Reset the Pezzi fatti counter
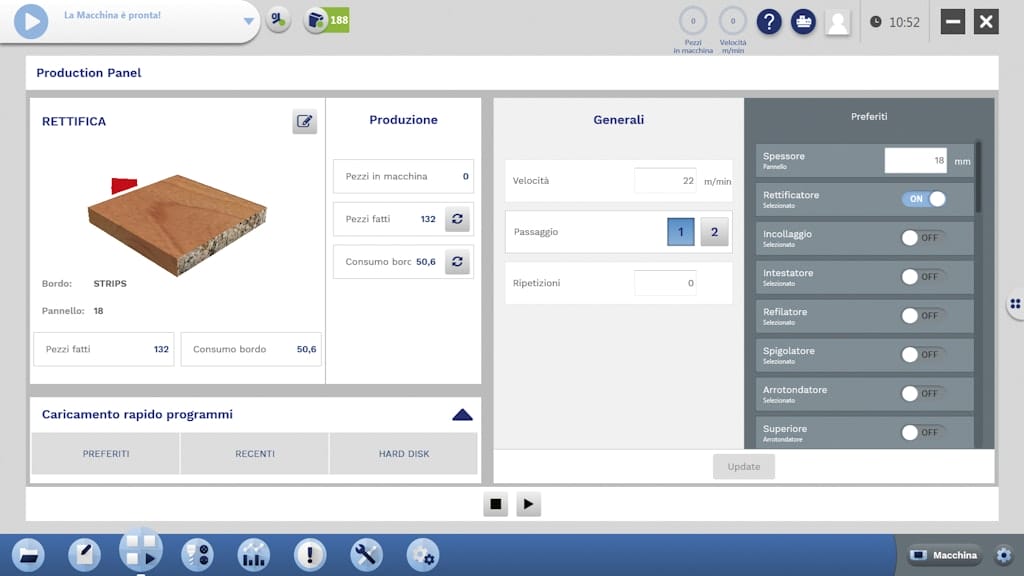1024x576 pixels. pos(457,219)
